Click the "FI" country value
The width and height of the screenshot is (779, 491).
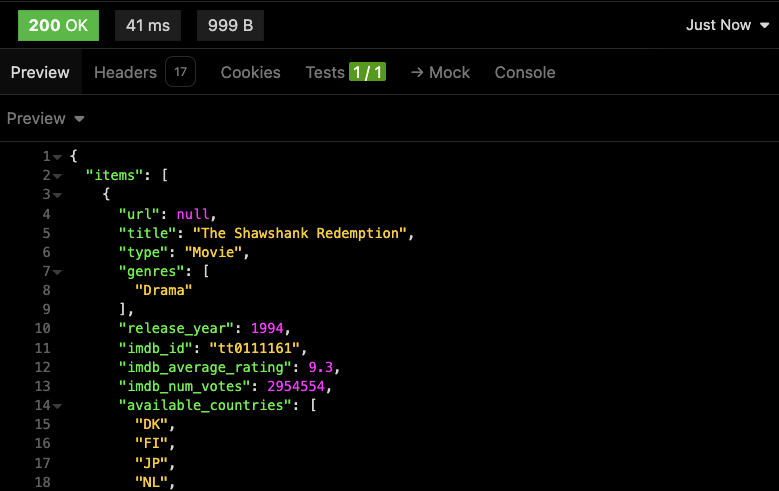pyautogui.click(x=152, y=443)
